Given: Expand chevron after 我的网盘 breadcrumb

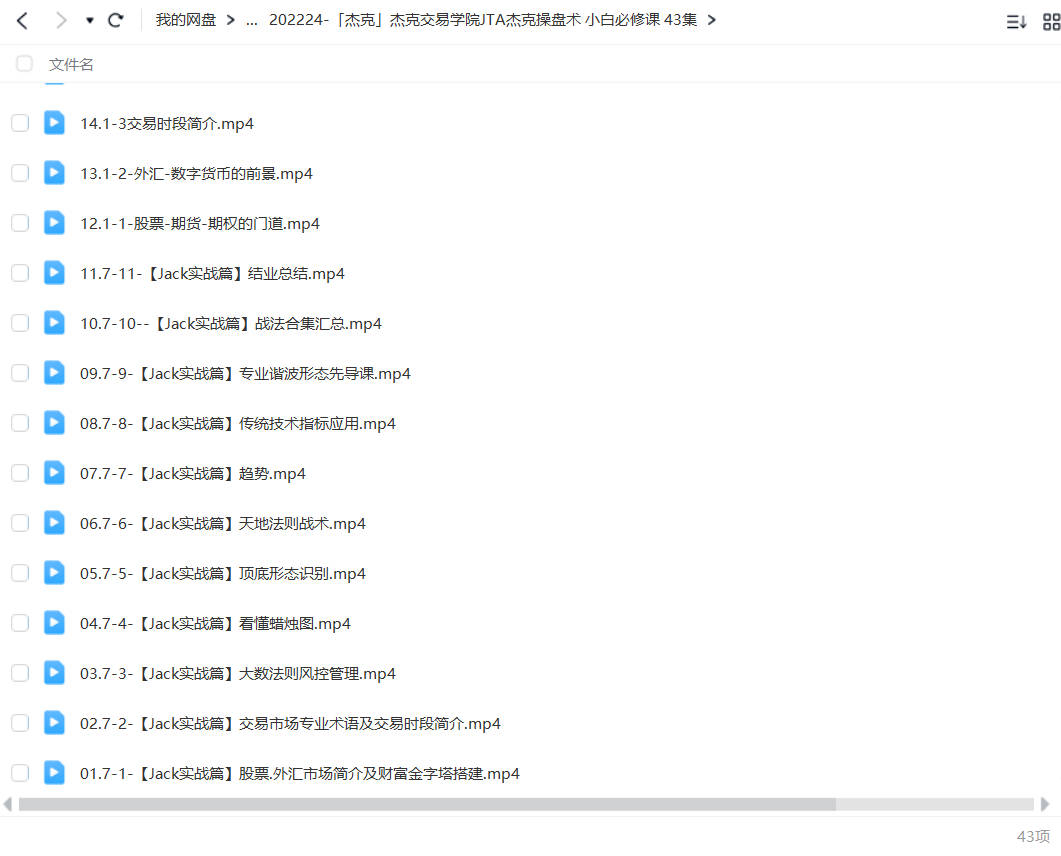Looking at the screenshot, I should [231, 20].
